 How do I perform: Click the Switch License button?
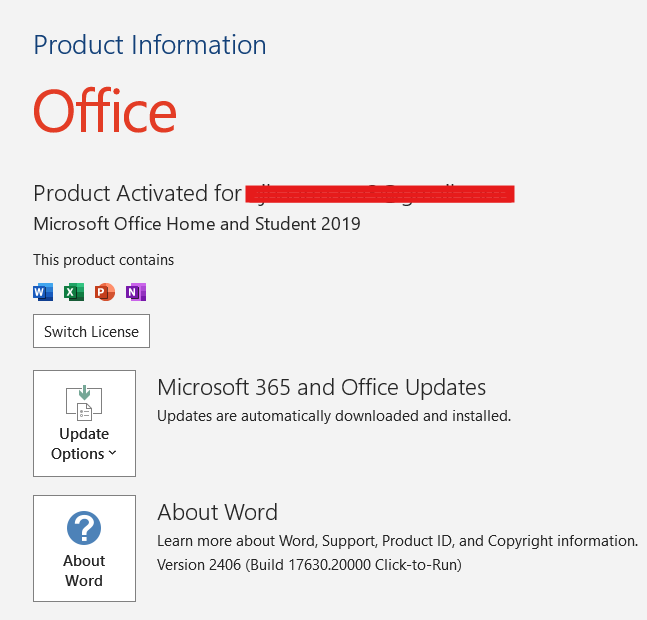click(91, 331)
